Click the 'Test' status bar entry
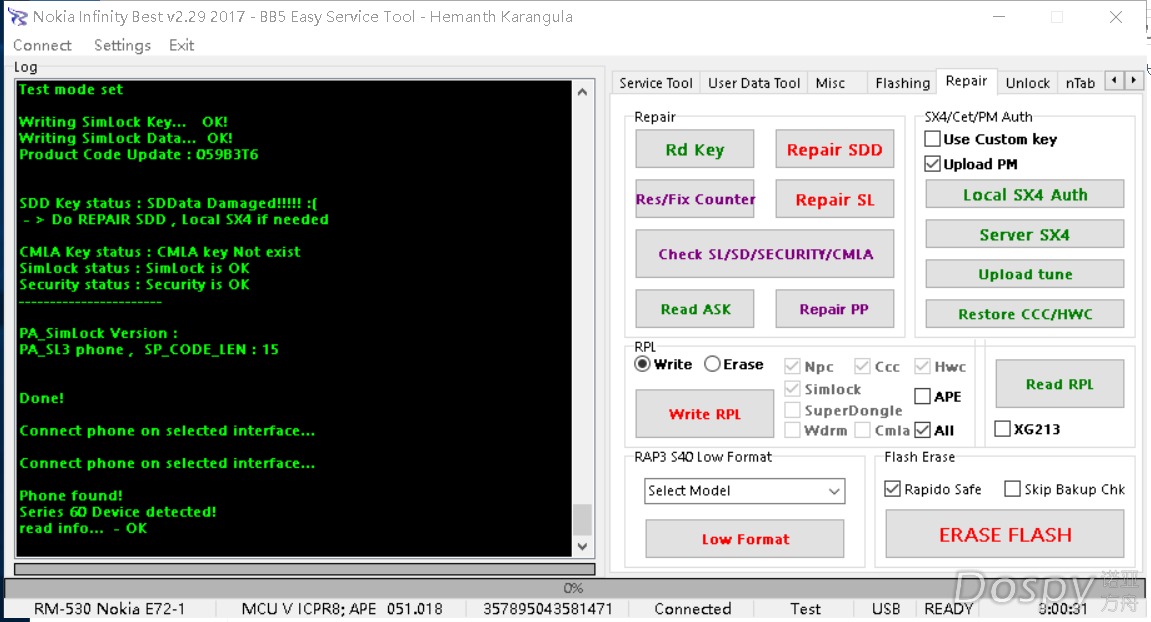This screenshot has height=622, width=1151. pyautogui.click(x=805, y=609)
